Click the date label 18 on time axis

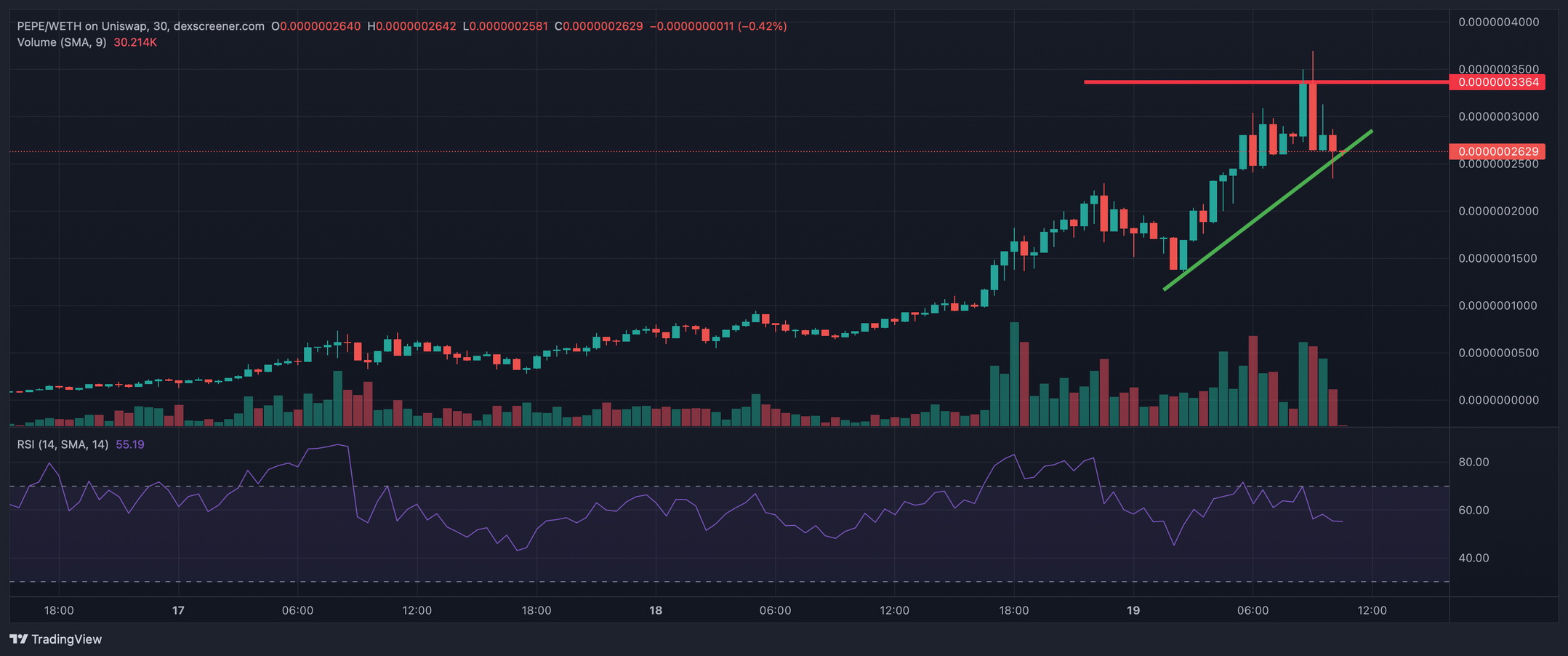click(656, 610)
